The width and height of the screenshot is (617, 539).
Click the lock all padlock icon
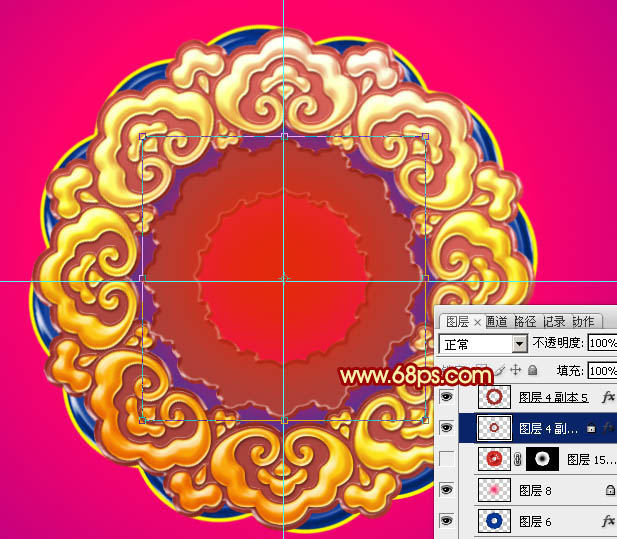coord(532,370)
